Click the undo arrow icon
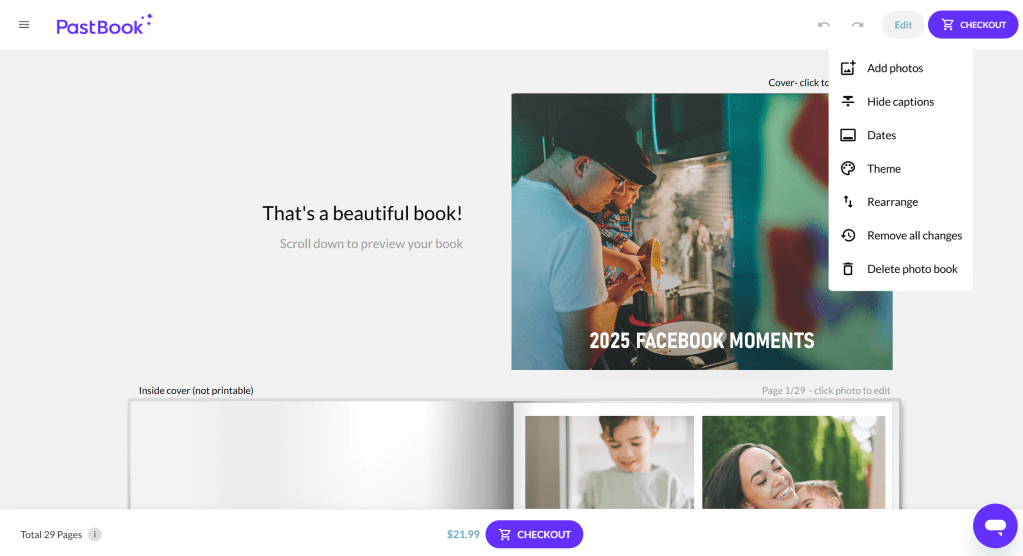This screenshot has height=556, width=1023. coord(824,25)
